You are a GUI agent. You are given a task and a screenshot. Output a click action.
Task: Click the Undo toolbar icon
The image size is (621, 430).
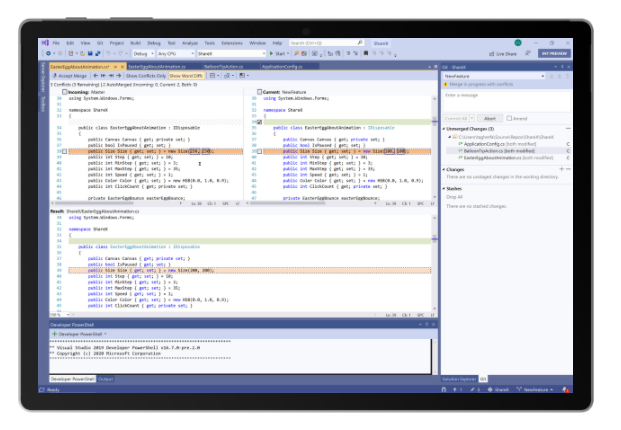coord(108,53)
